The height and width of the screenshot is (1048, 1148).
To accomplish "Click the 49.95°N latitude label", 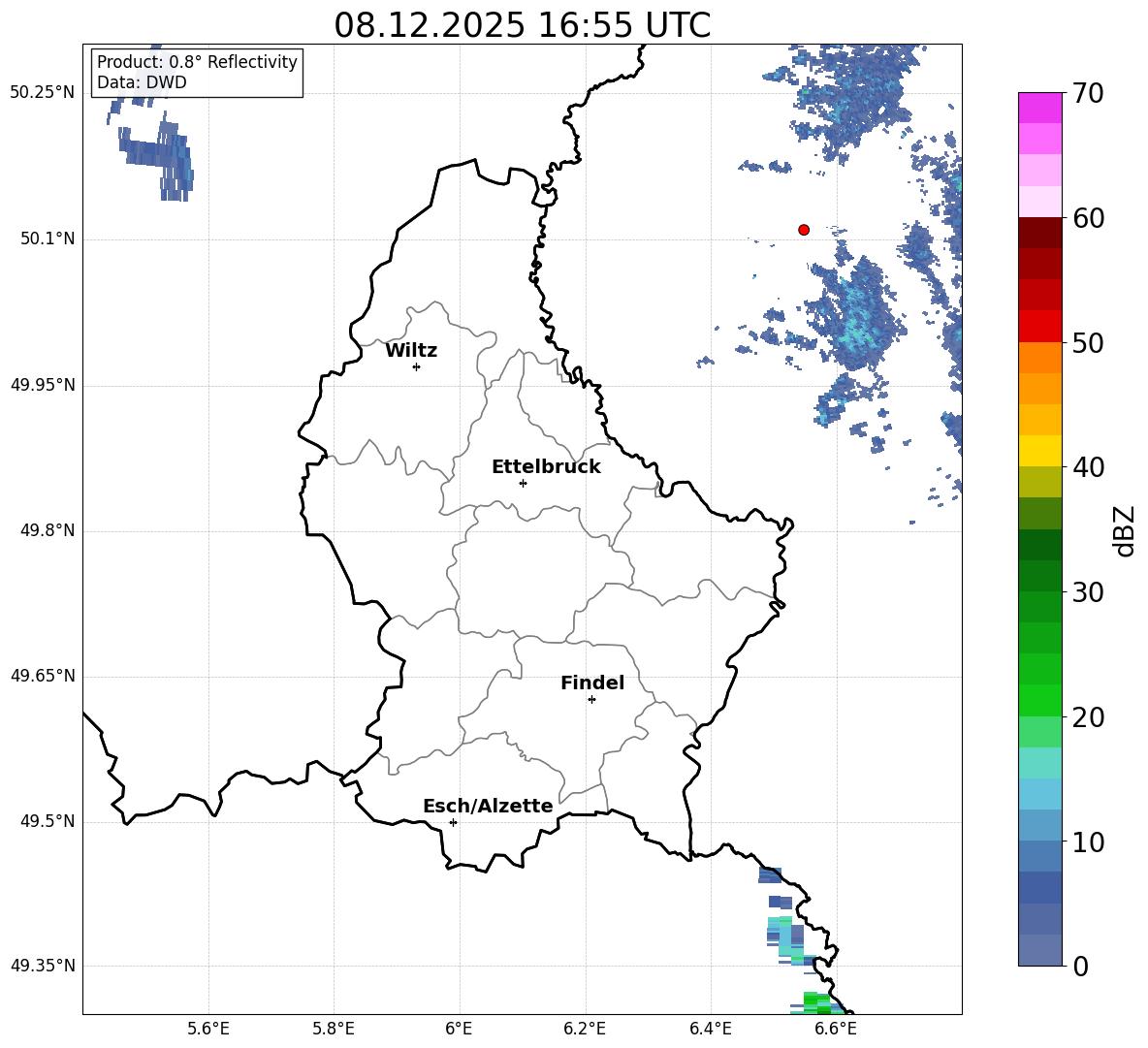I will [43, 385].
